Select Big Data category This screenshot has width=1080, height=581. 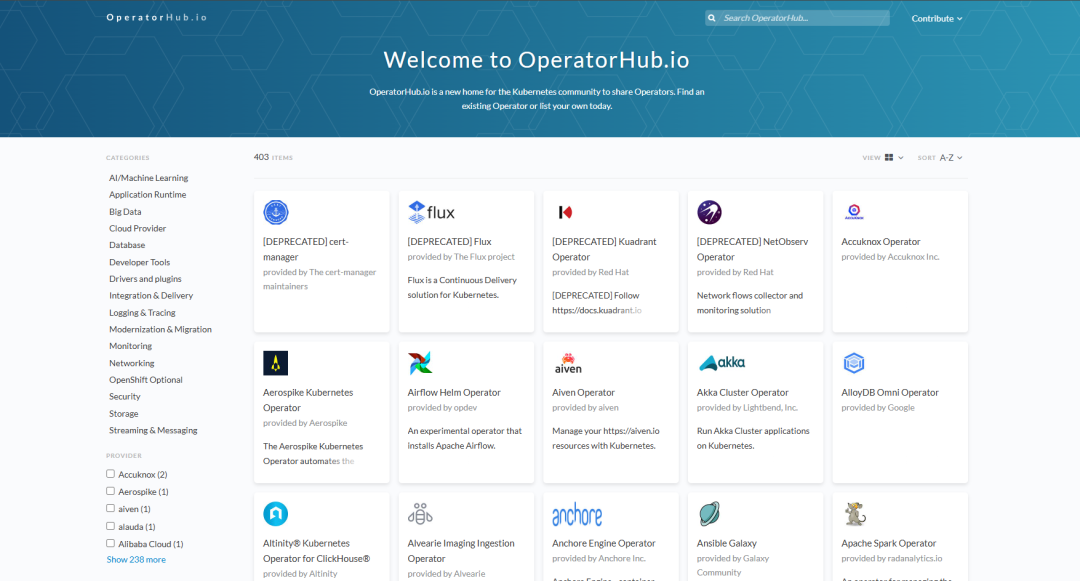click(125, 211)
